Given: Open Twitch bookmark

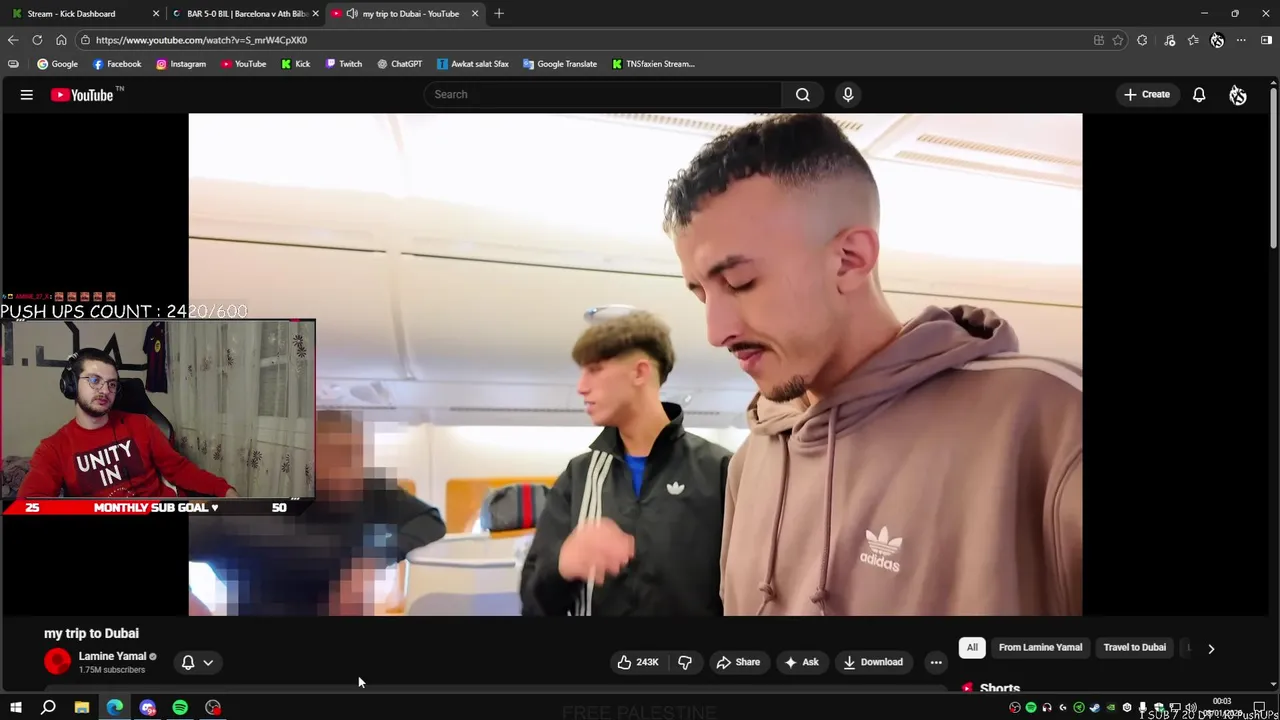Looking at the screenshot, I should point(343,64).
